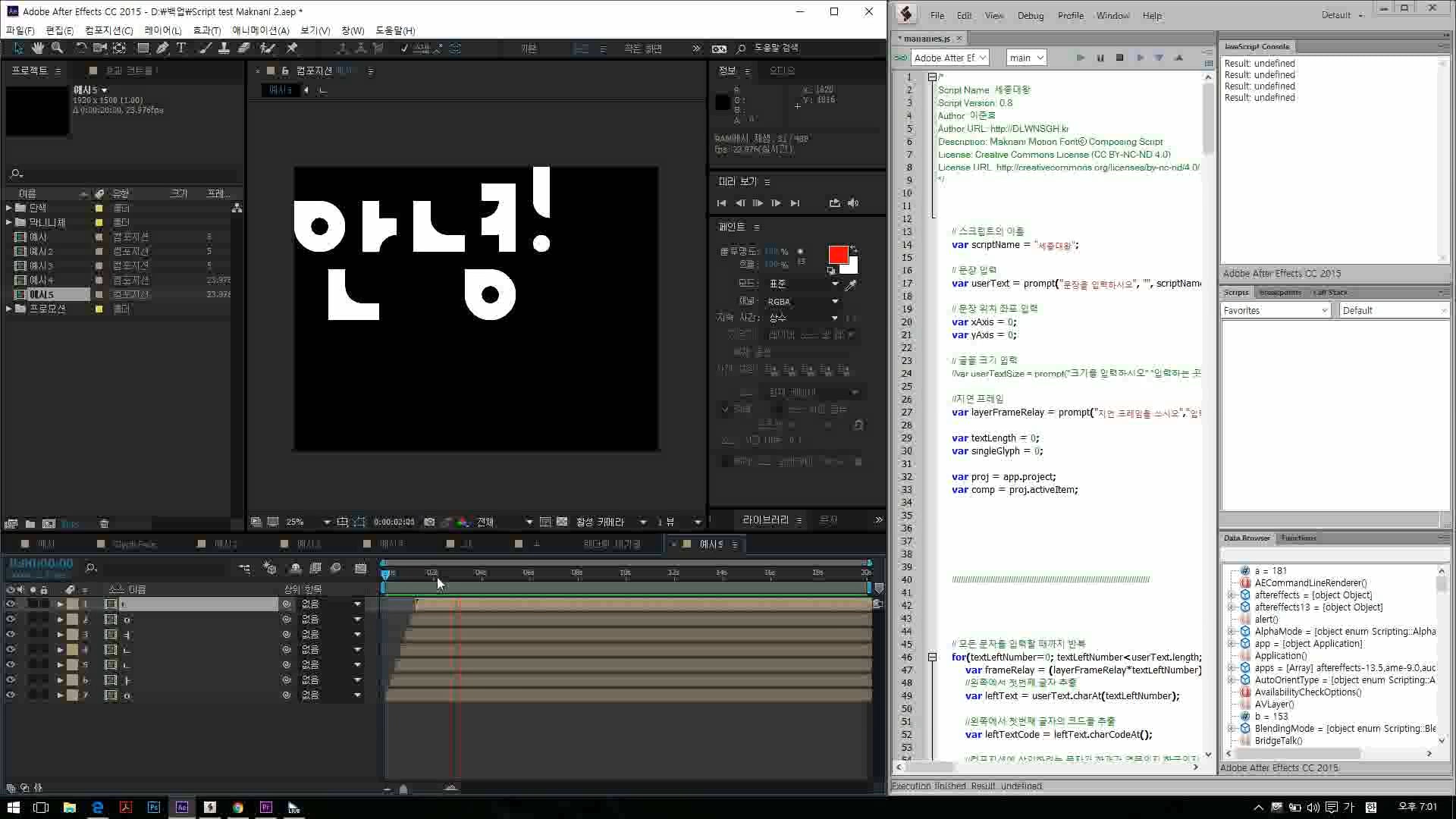Click the current time indicator in timeline
This screenshot has height=819, width=1456.
click(x=385, y=574)
